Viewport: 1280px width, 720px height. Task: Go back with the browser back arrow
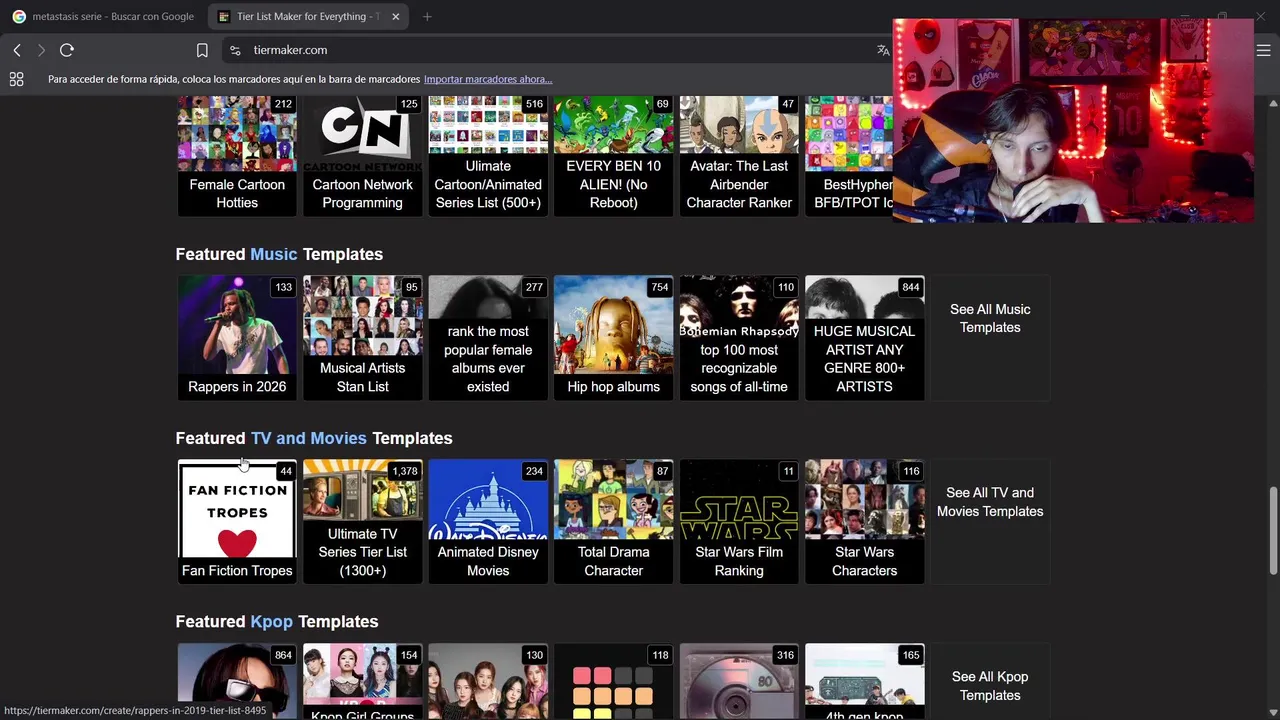pyautogui.click(x=17, y=50)
